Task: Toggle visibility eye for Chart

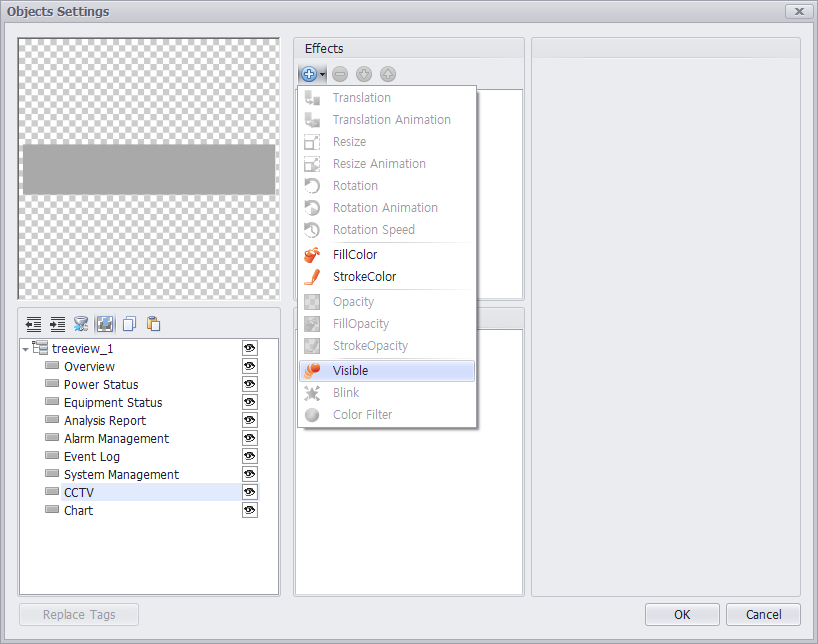Action: pyautogui.click(x=250, y=510)
